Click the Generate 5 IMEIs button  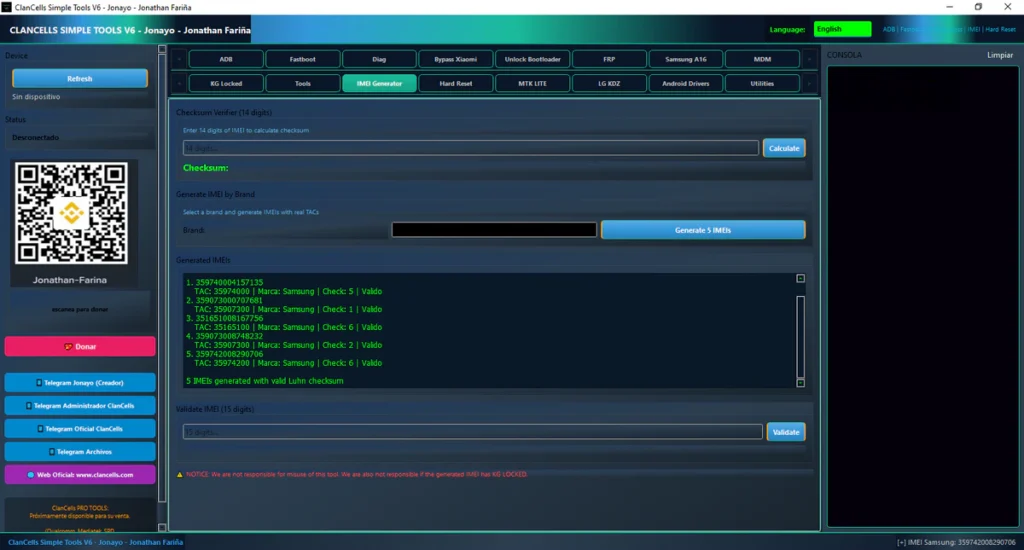tap(703, 230)
